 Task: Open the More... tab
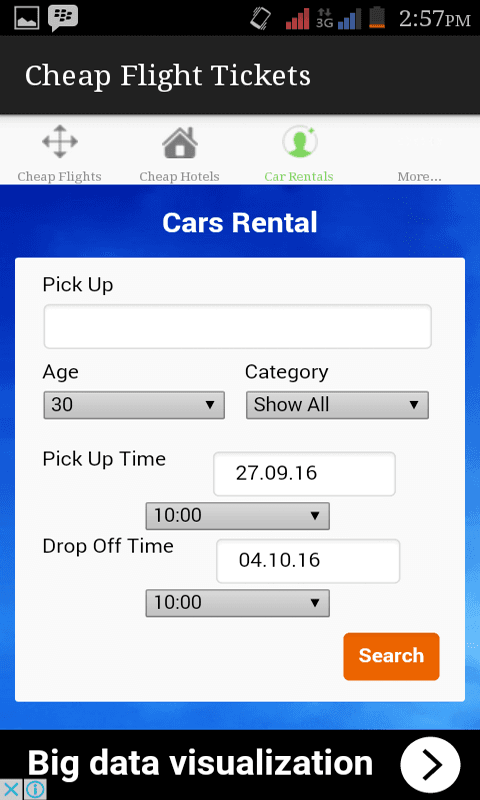tap(419, 177)
